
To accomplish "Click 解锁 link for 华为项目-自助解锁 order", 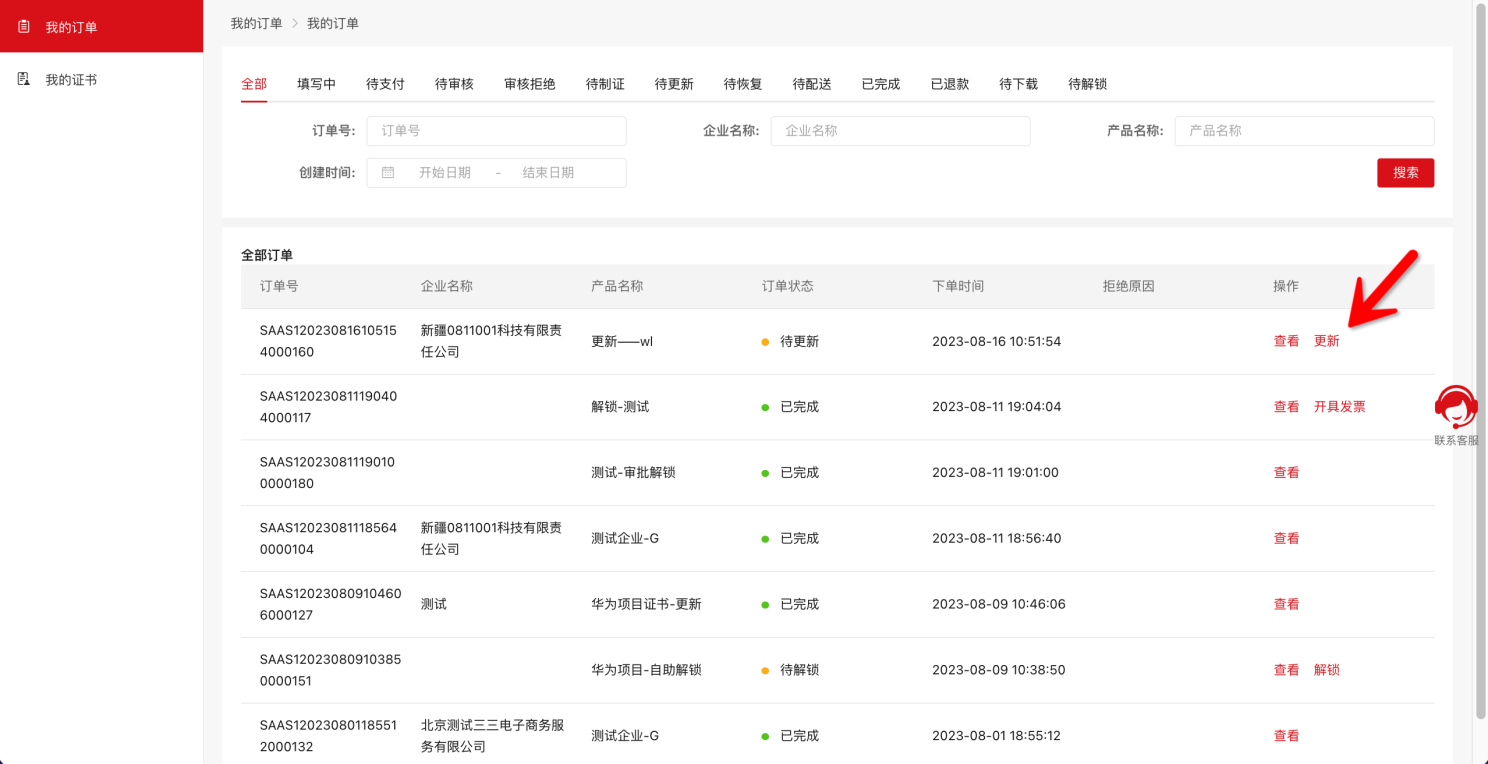I will [1326, 670].
